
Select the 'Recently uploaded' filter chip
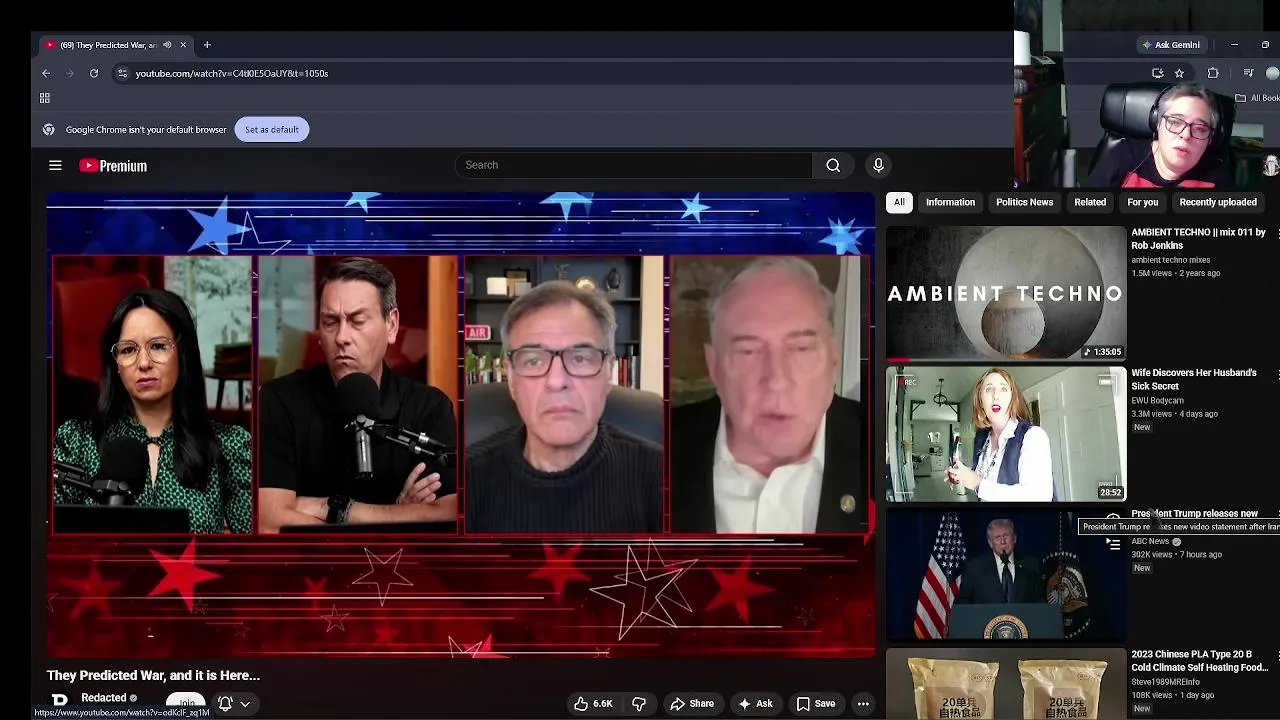(1218, 202)
